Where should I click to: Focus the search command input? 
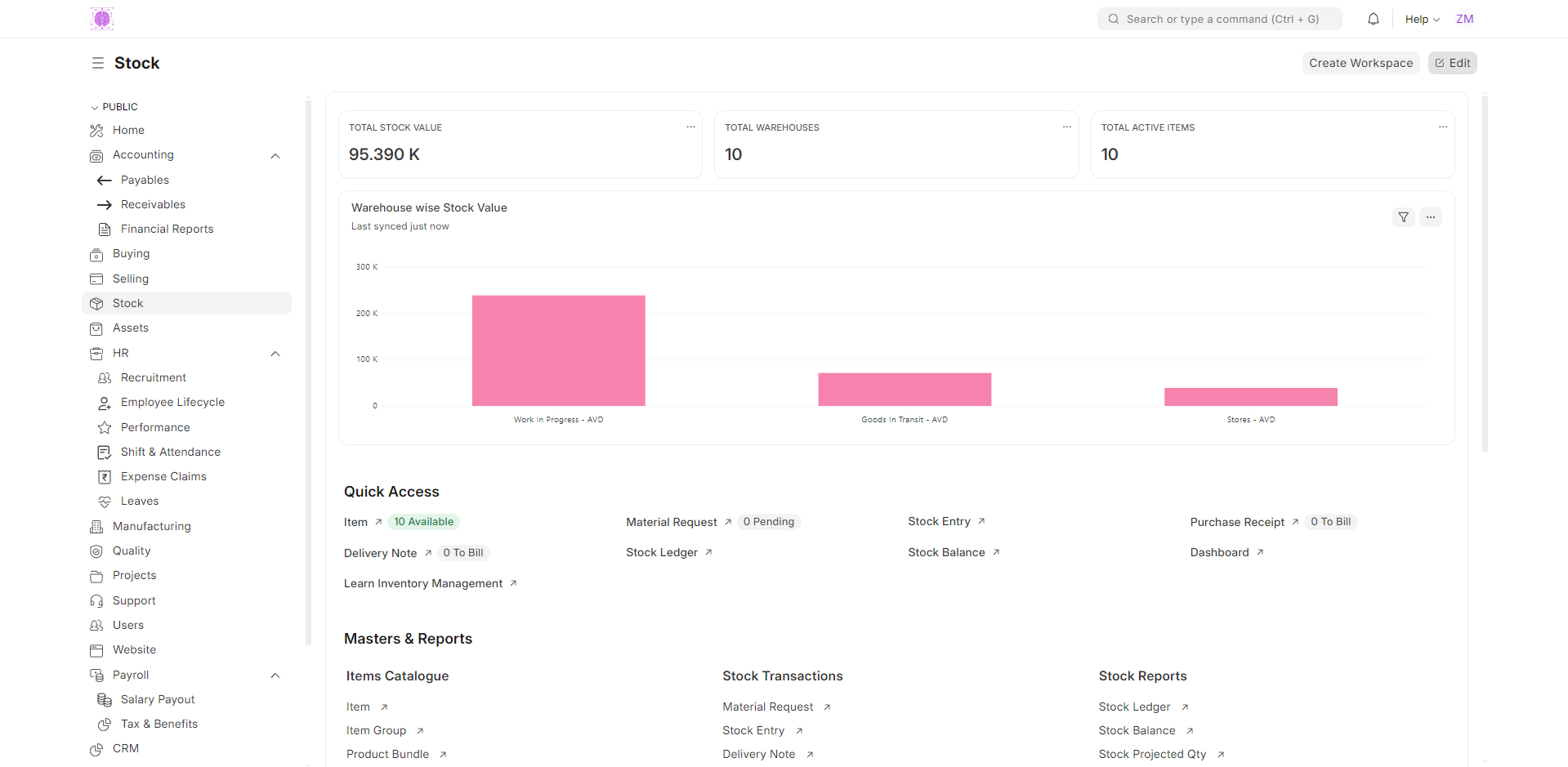coord(1219,19)
